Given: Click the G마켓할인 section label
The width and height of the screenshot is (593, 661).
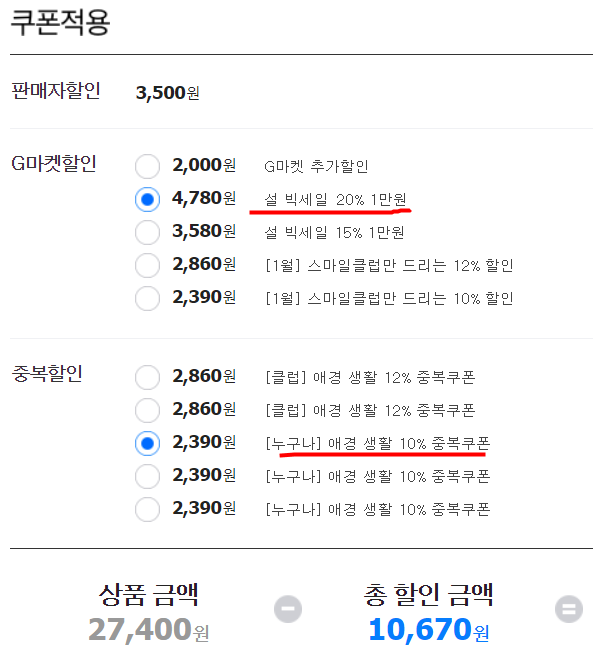Looking at the screenshot, I should (x=54, y=164).
